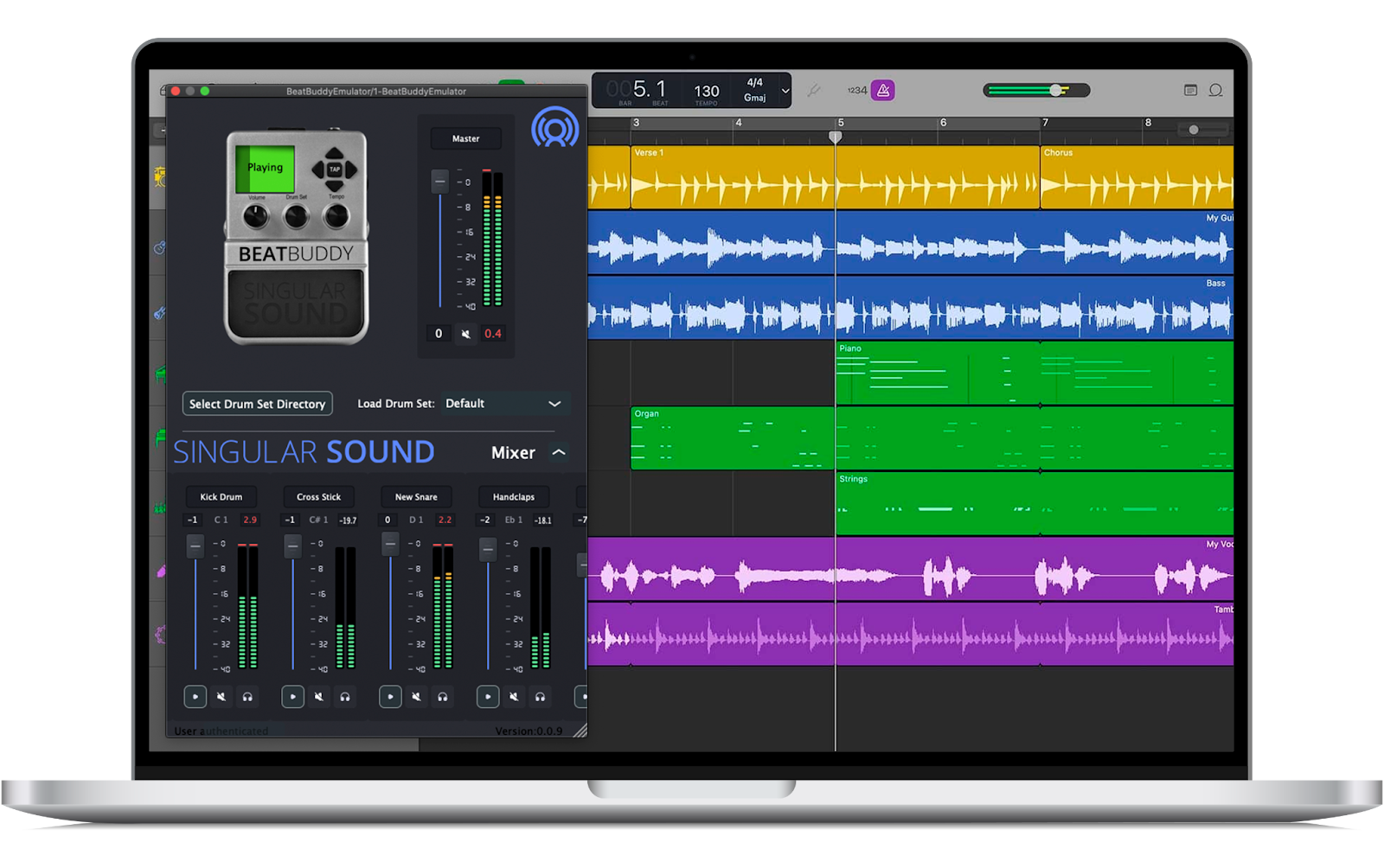Toggle the purple metronome button in GarageBand

click(x=882, y=90)
